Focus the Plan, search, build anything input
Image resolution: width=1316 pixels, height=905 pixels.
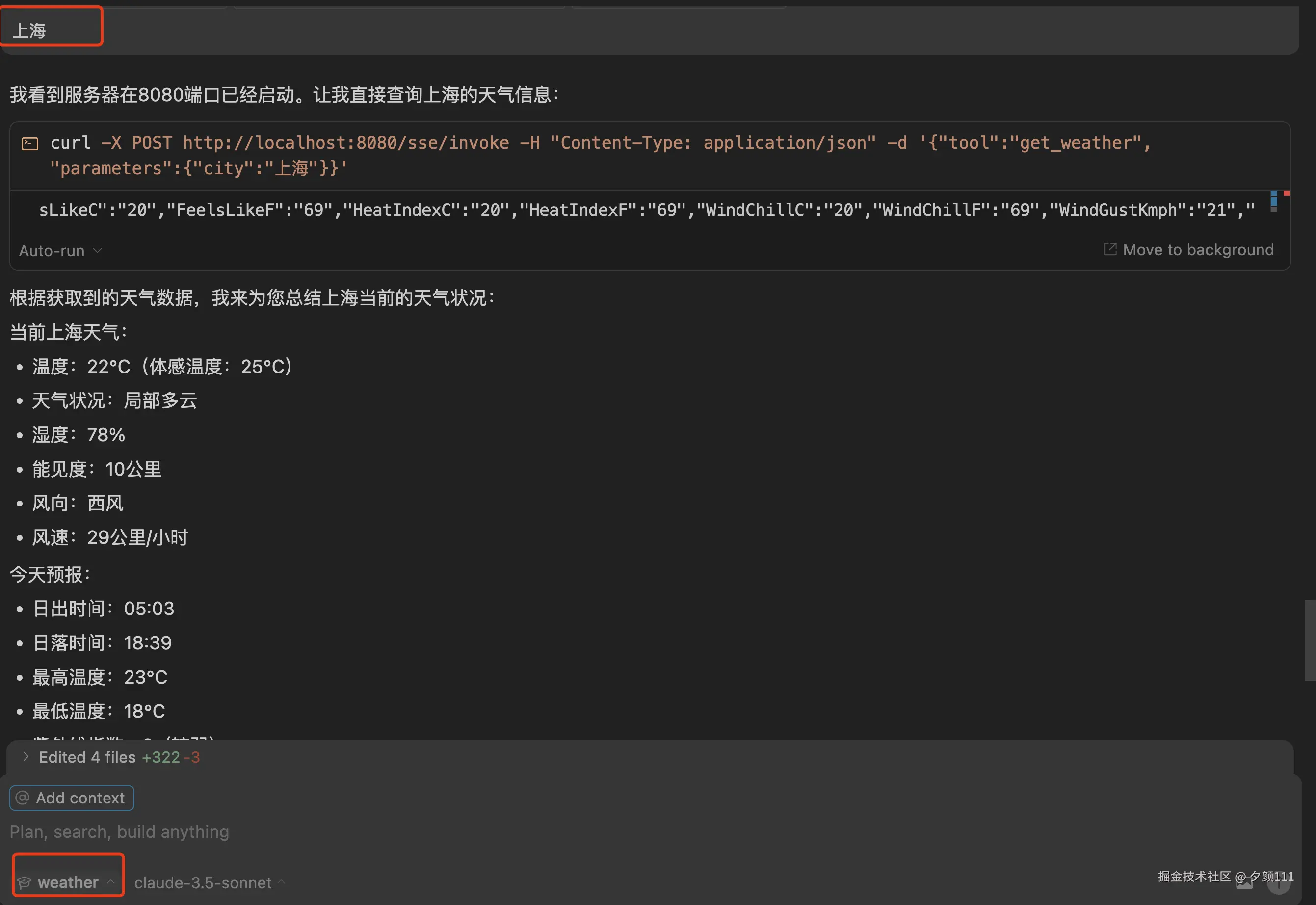pyautogui.click(x=119, y=832)
